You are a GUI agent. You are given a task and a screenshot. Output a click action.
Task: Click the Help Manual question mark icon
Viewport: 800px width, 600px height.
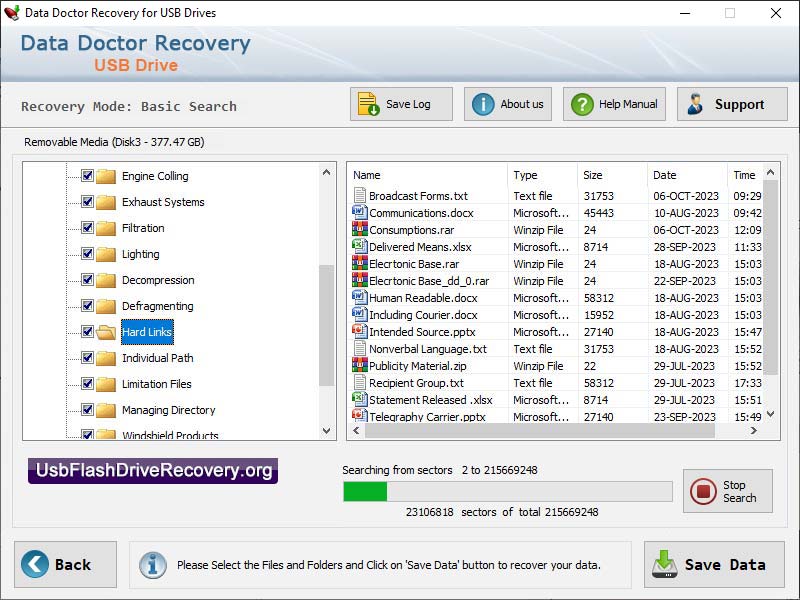584,103
